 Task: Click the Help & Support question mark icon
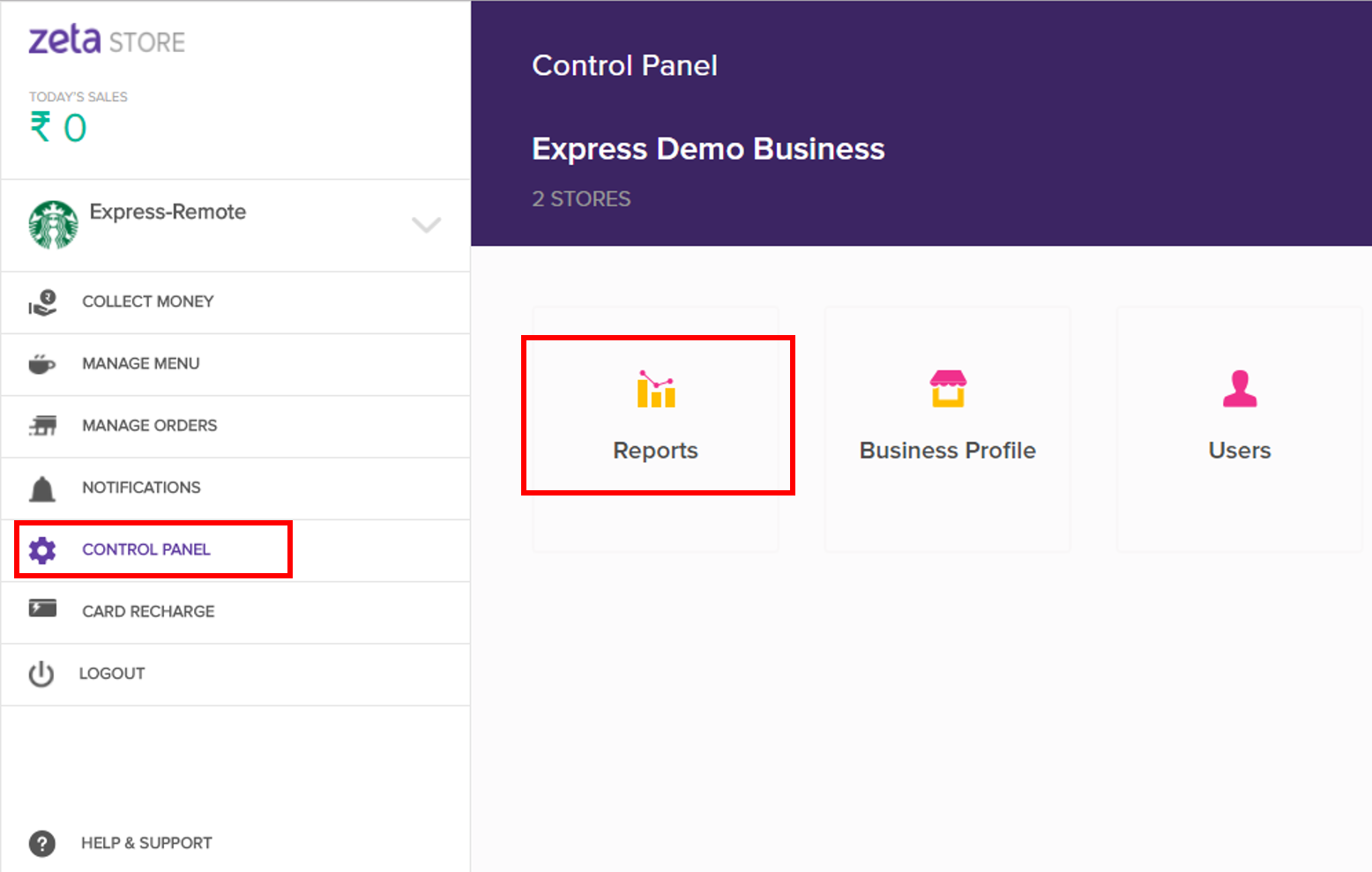pos(41,844)
